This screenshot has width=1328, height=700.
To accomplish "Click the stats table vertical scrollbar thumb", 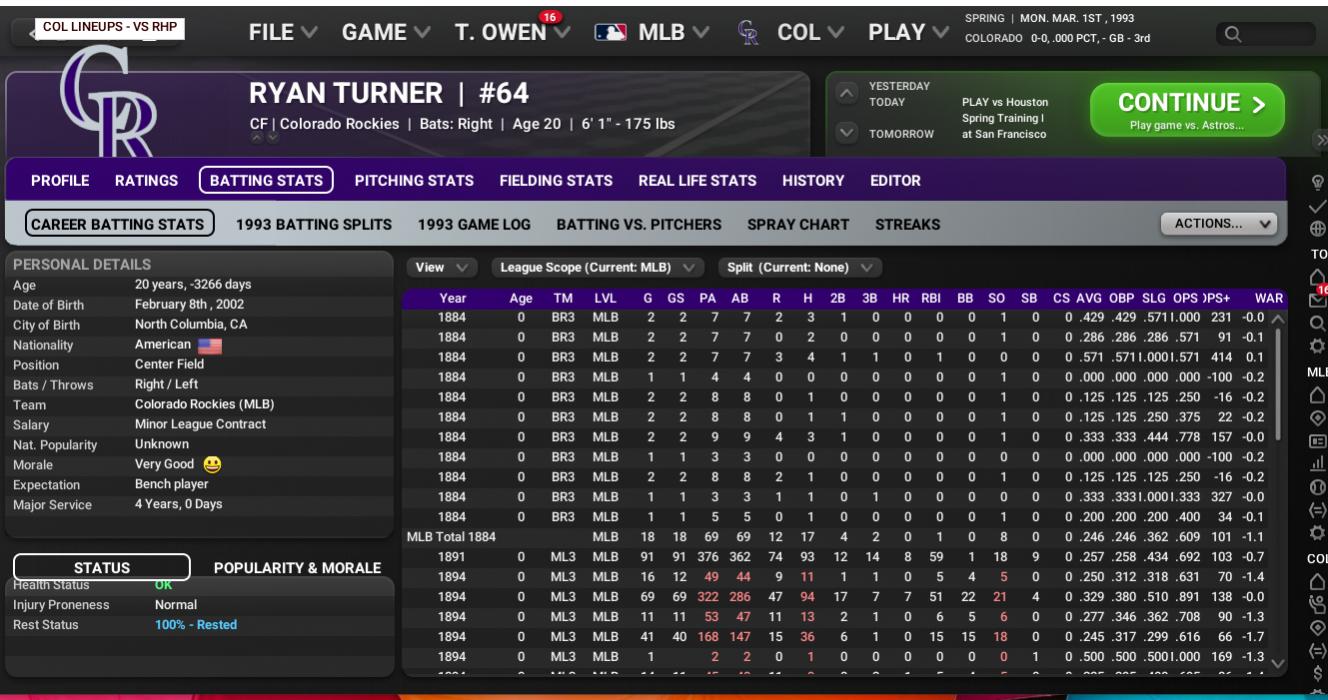I will tap(1278, 384).
